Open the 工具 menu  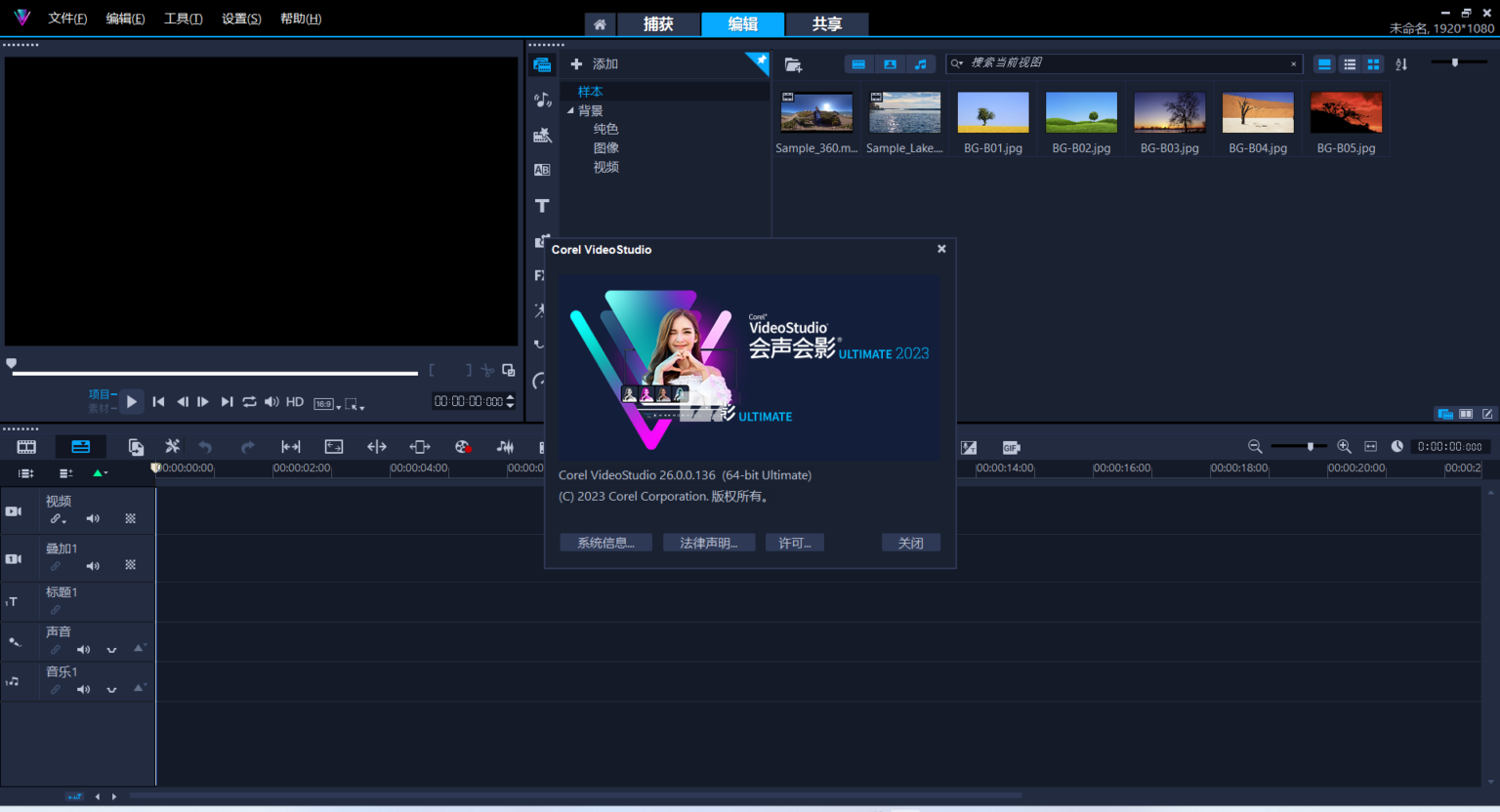click(x=182, y=18)
